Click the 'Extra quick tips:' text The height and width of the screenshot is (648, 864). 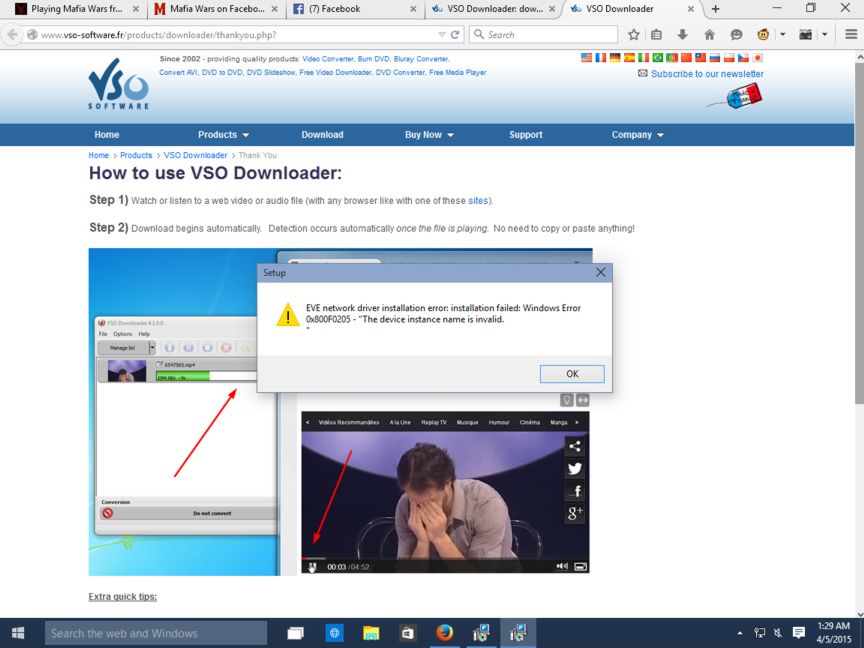[x=122, y=597]
